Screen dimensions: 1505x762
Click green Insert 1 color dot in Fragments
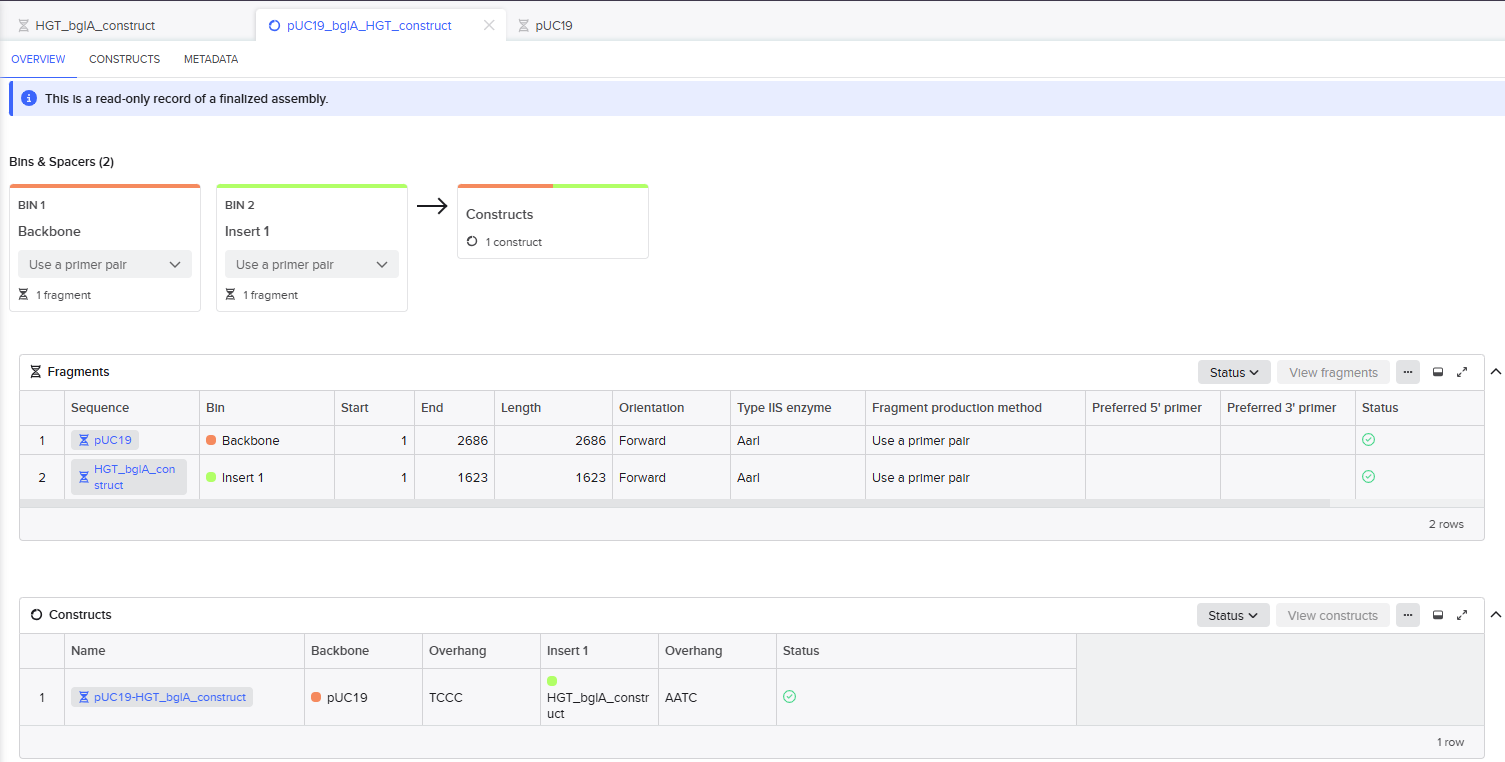pos(211,477)
